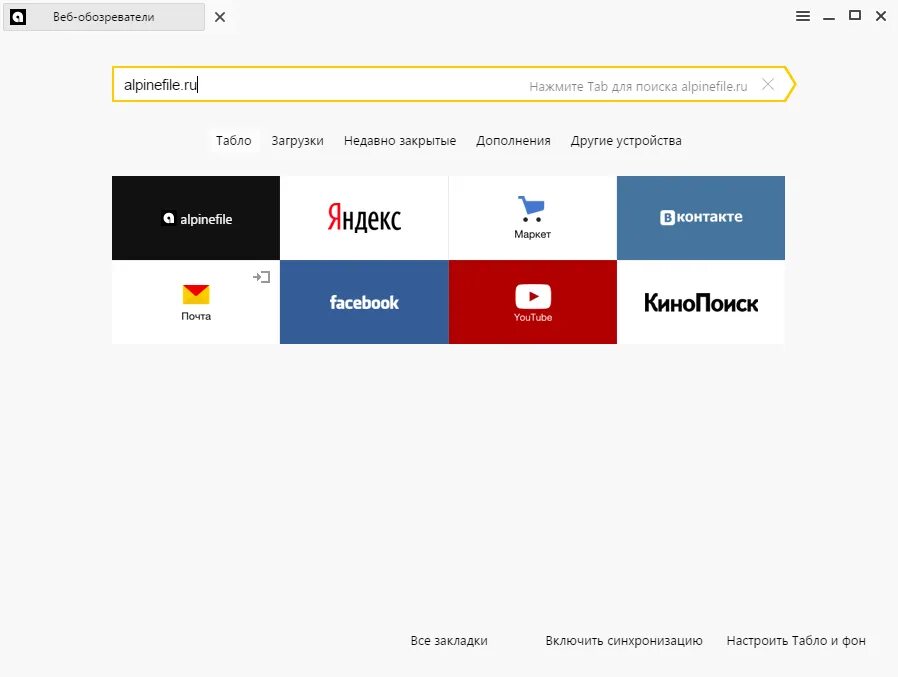Open the browser hamburger menu
This screenshot has height=677, width=898.
tap(803, 16)
